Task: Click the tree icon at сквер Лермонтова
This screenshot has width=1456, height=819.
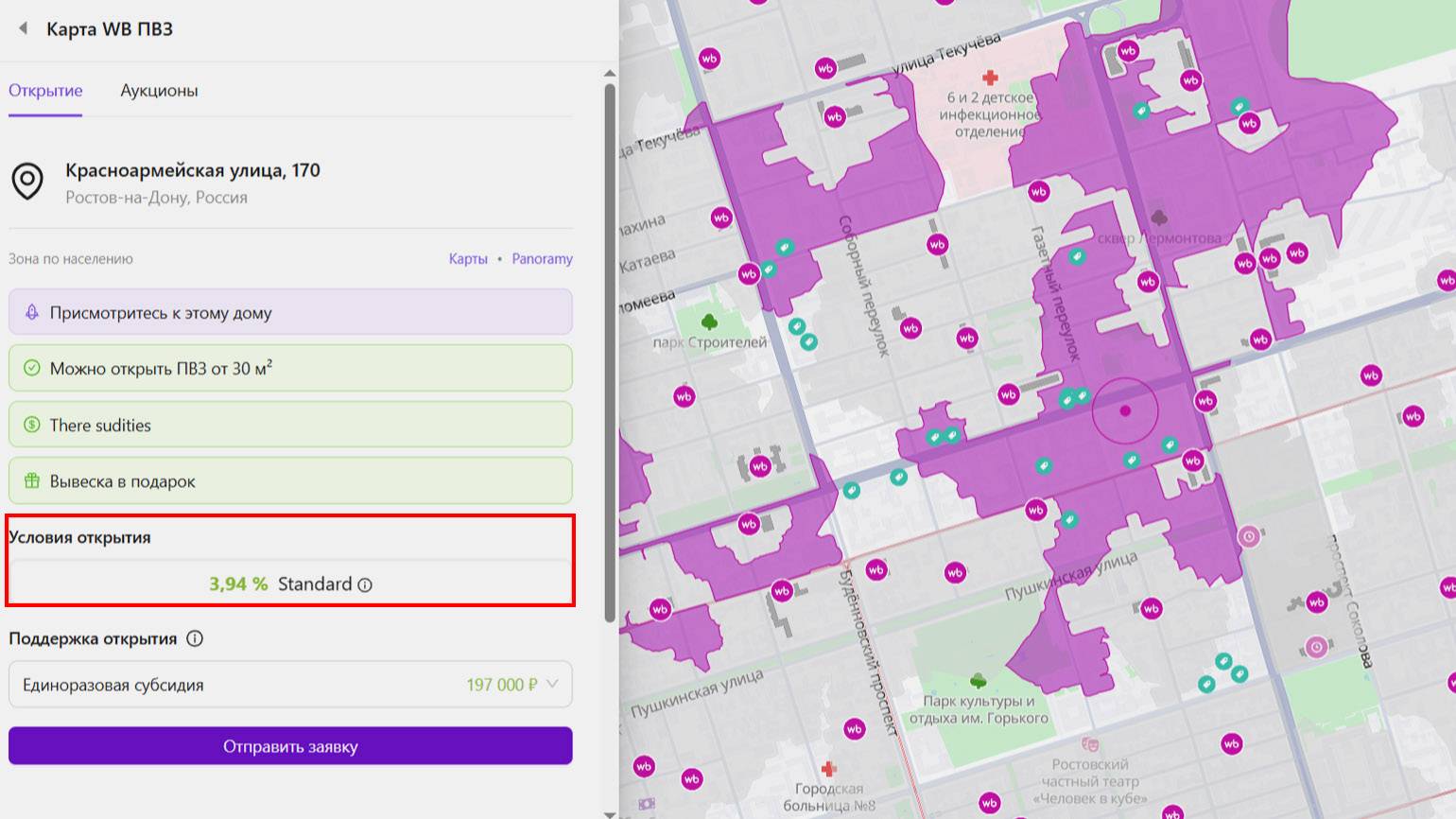Action: [1160, 218]
